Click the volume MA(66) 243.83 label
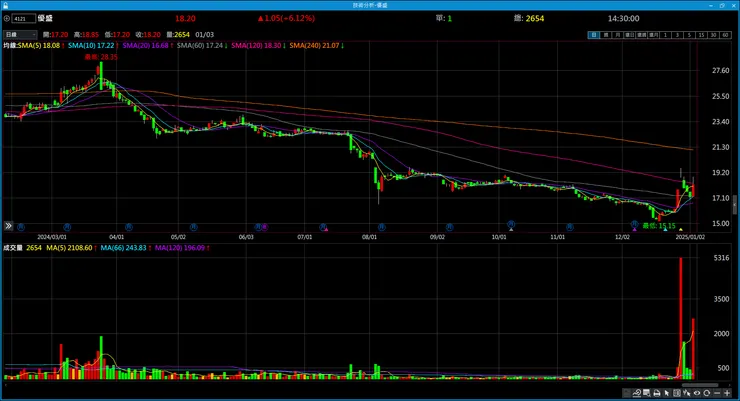 click(x=124, y=248)
